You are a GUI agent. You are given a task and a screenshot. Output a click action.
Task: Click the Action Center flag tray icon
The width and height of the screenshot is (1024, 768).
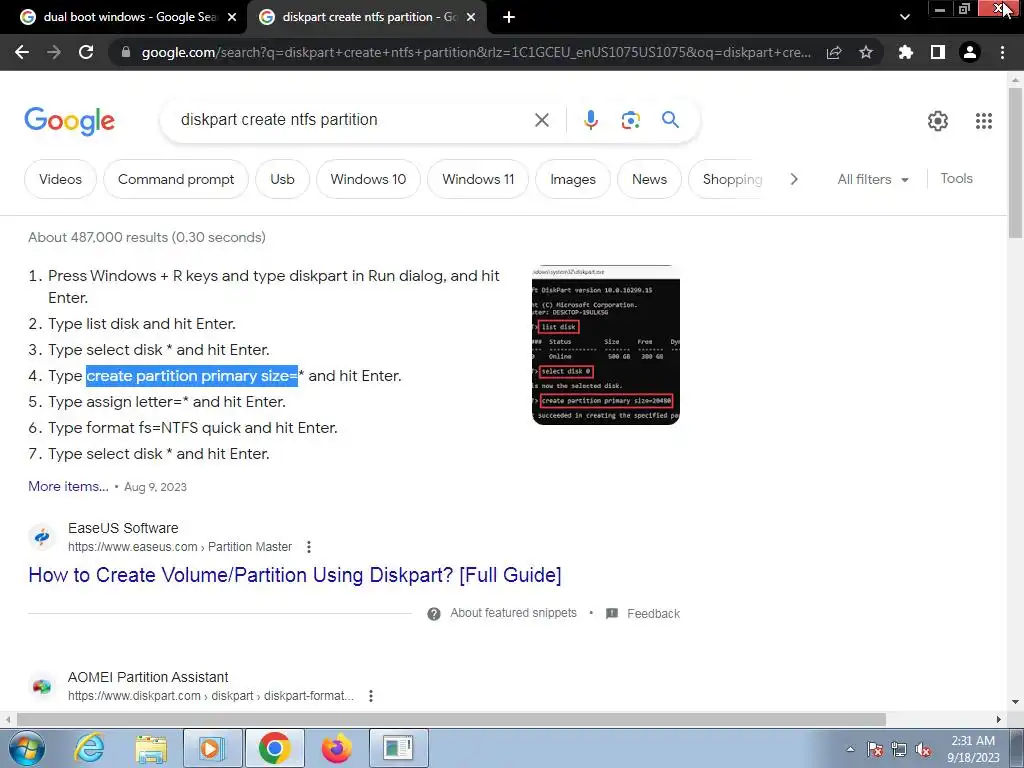[874, 750]
